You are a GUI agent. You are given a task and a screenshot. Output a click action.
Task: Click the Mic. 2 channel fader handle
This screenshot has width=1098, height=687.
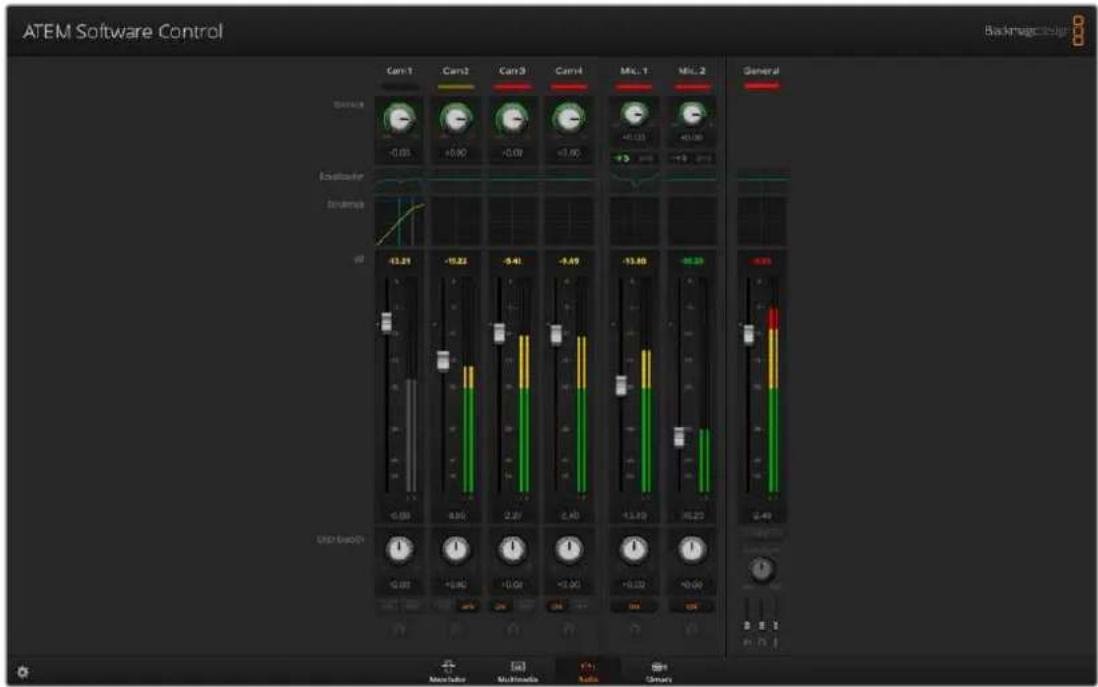[679, 436]
